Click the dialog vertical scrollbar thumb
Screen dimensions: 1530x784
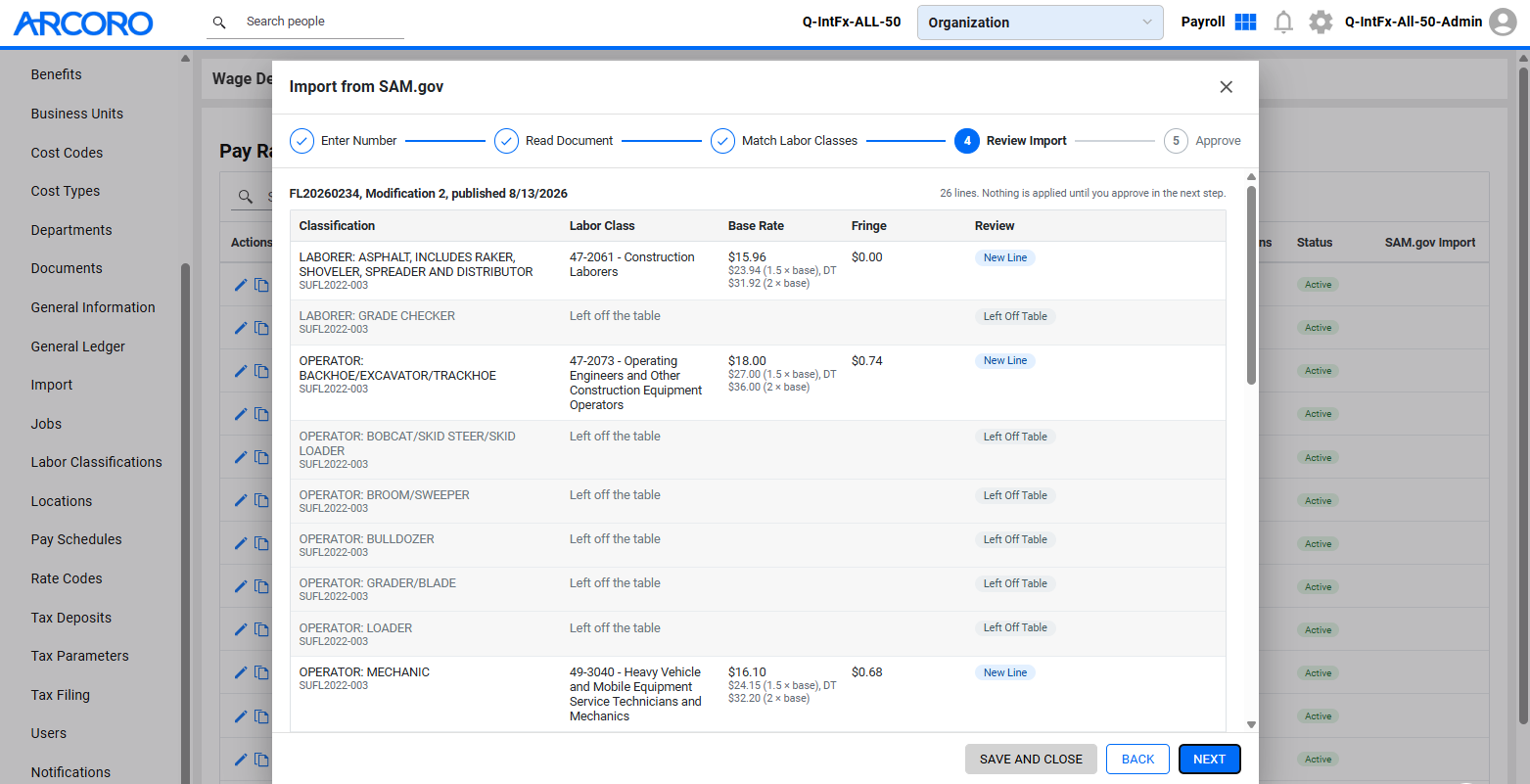(x=1251, y=284)
